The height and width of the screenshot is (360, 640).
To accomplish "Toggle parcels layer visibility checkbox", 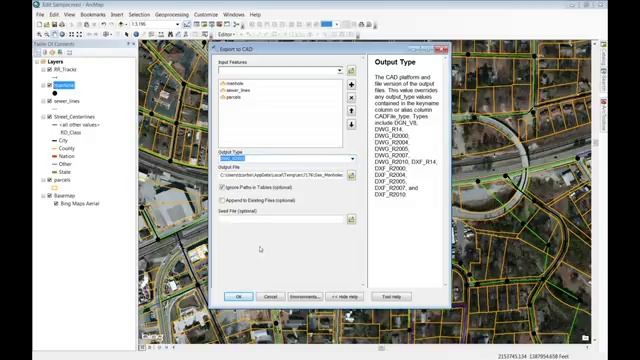I will tap(49, 180).
